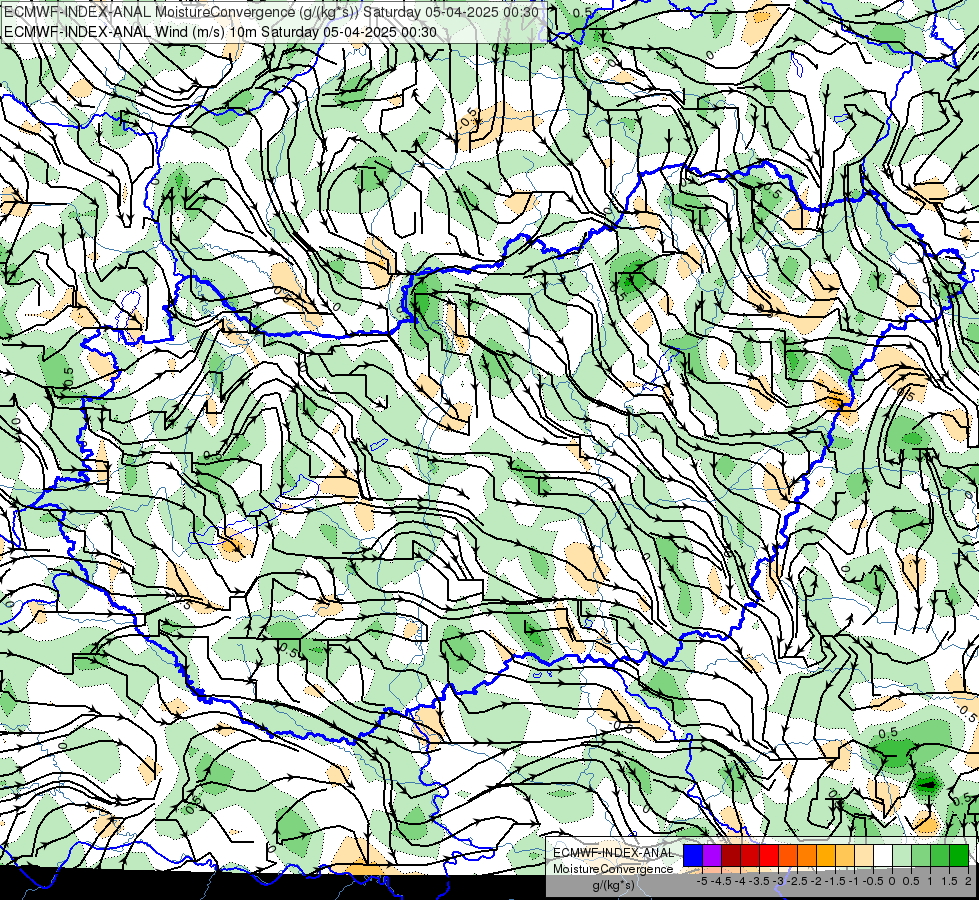Click the MoistureConvergence title line at top
Screen dimensions: 979x900
271,12
